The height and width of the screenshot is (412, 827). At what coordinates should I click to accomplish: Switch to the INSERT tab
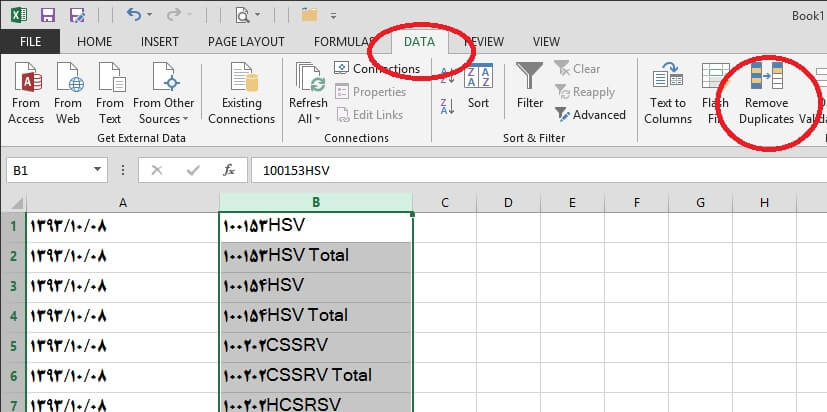coord(160,42)
